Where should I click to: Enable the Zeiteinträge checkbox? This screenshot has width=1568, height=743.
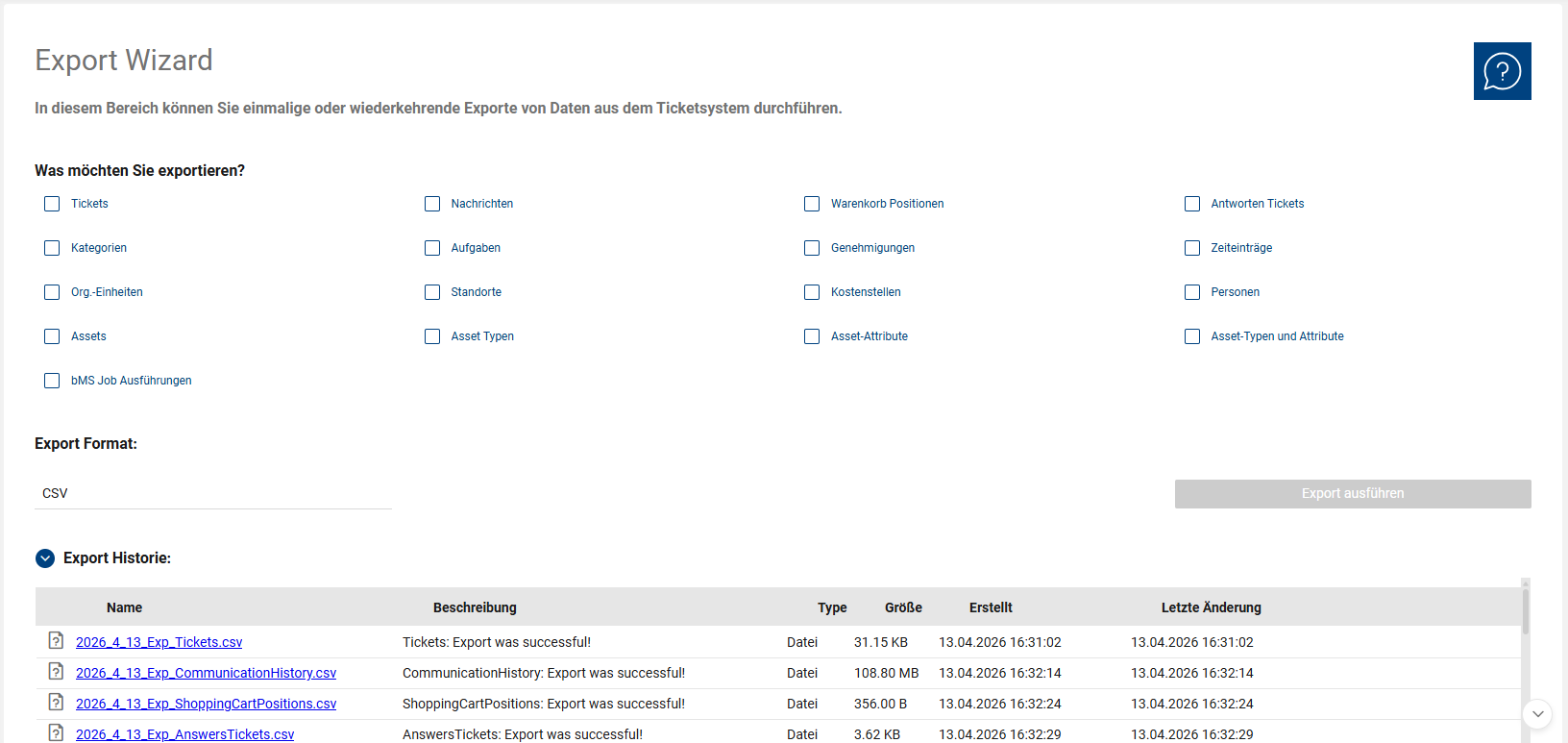1192,248
